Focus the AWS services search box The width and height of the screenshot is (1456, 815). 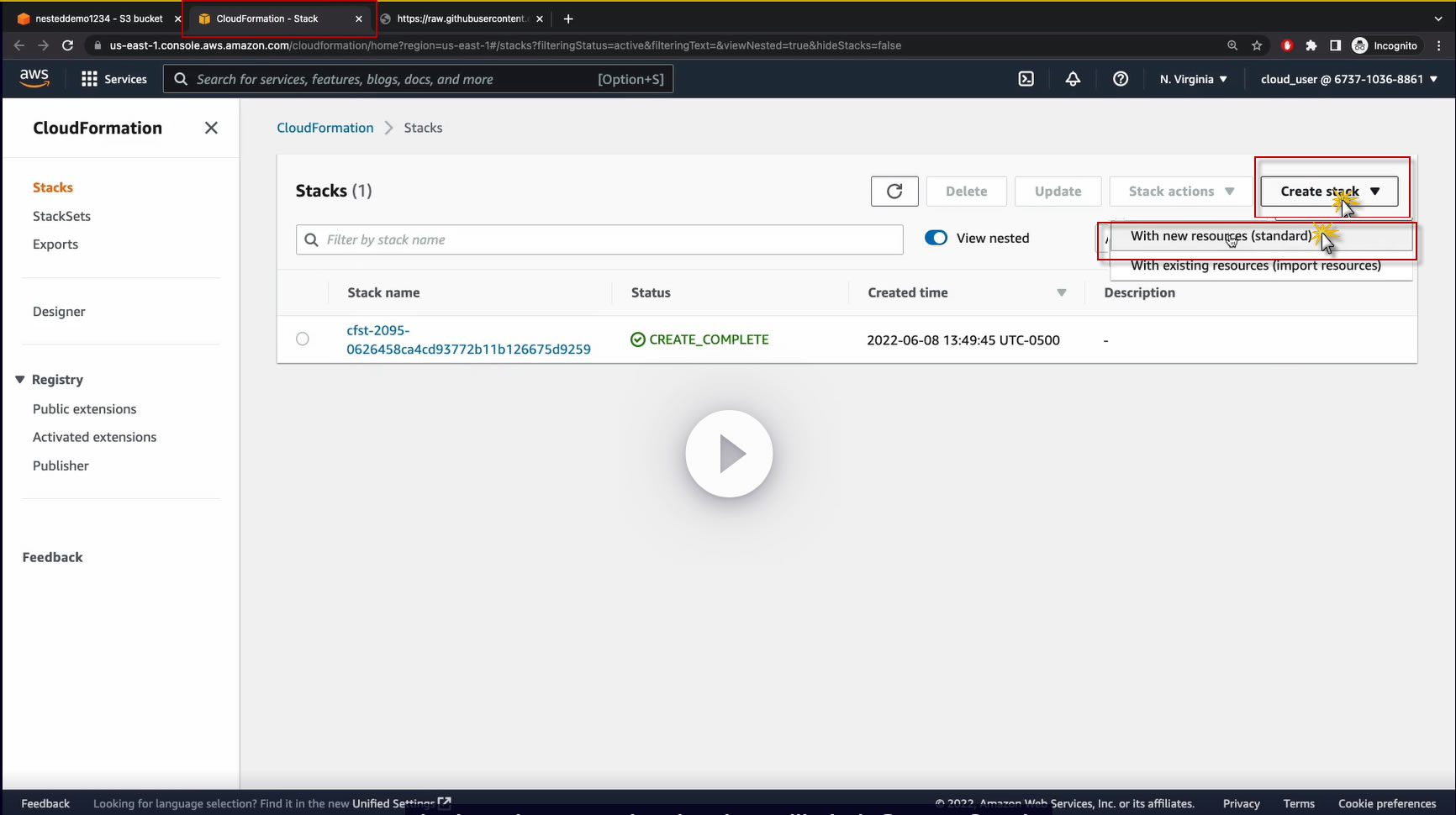click(418, 79)
